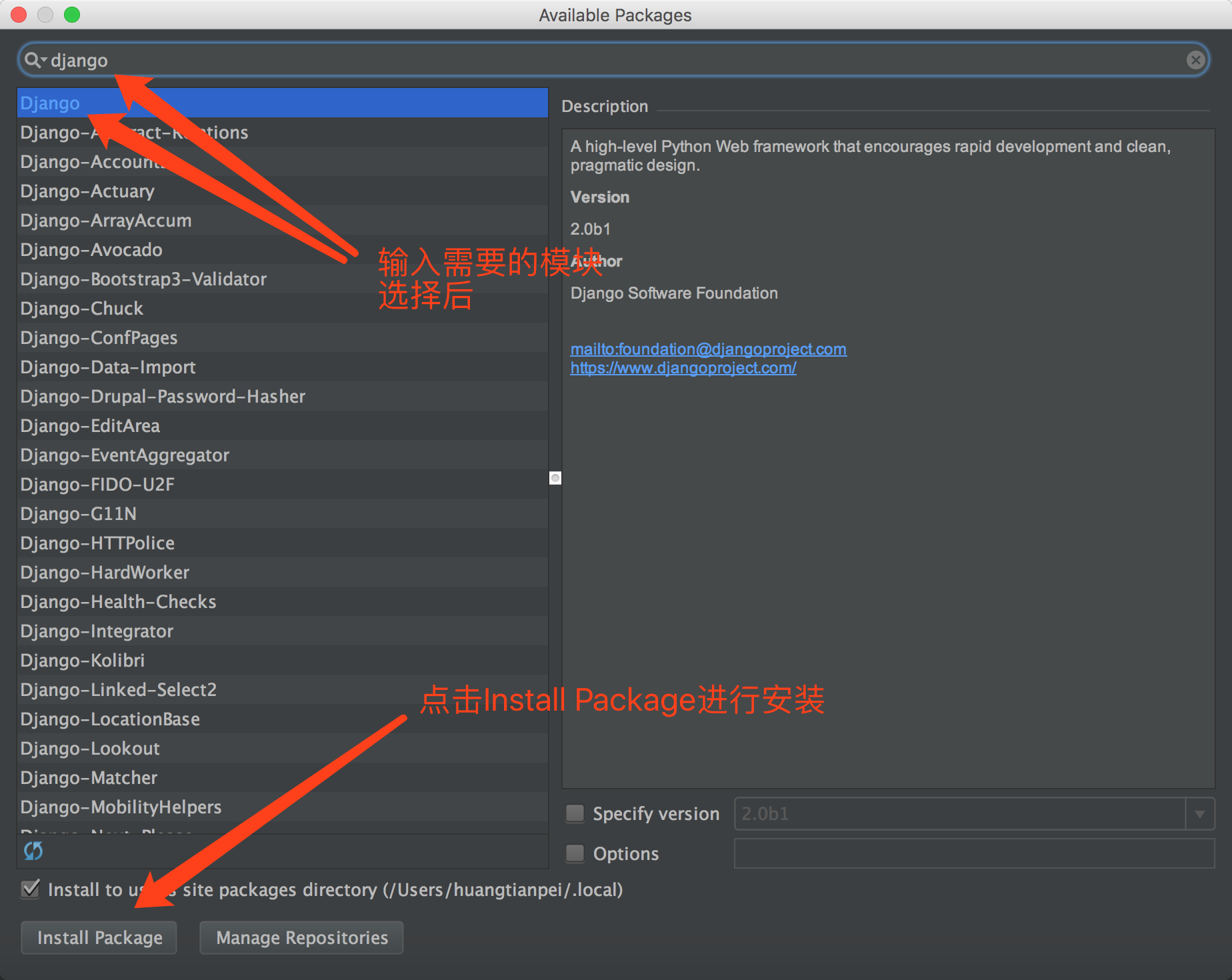This screenshot has height=980, width=1232.
Task: Open Manage Repositories
Action: click(302, 937)
